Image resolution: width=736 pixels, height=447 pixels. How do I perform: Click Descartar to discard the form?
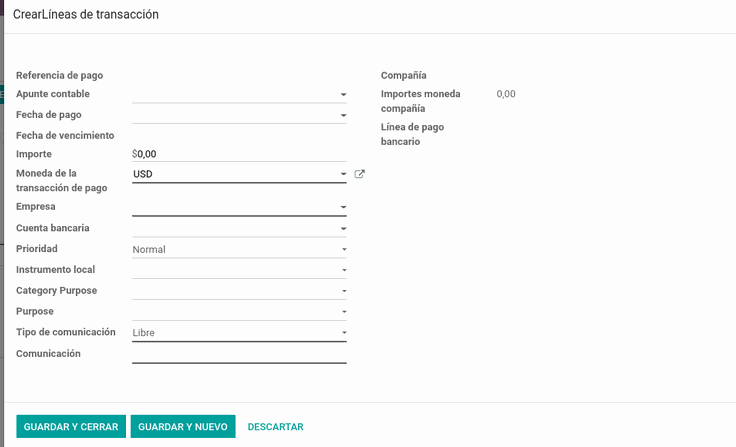point(275,426)
